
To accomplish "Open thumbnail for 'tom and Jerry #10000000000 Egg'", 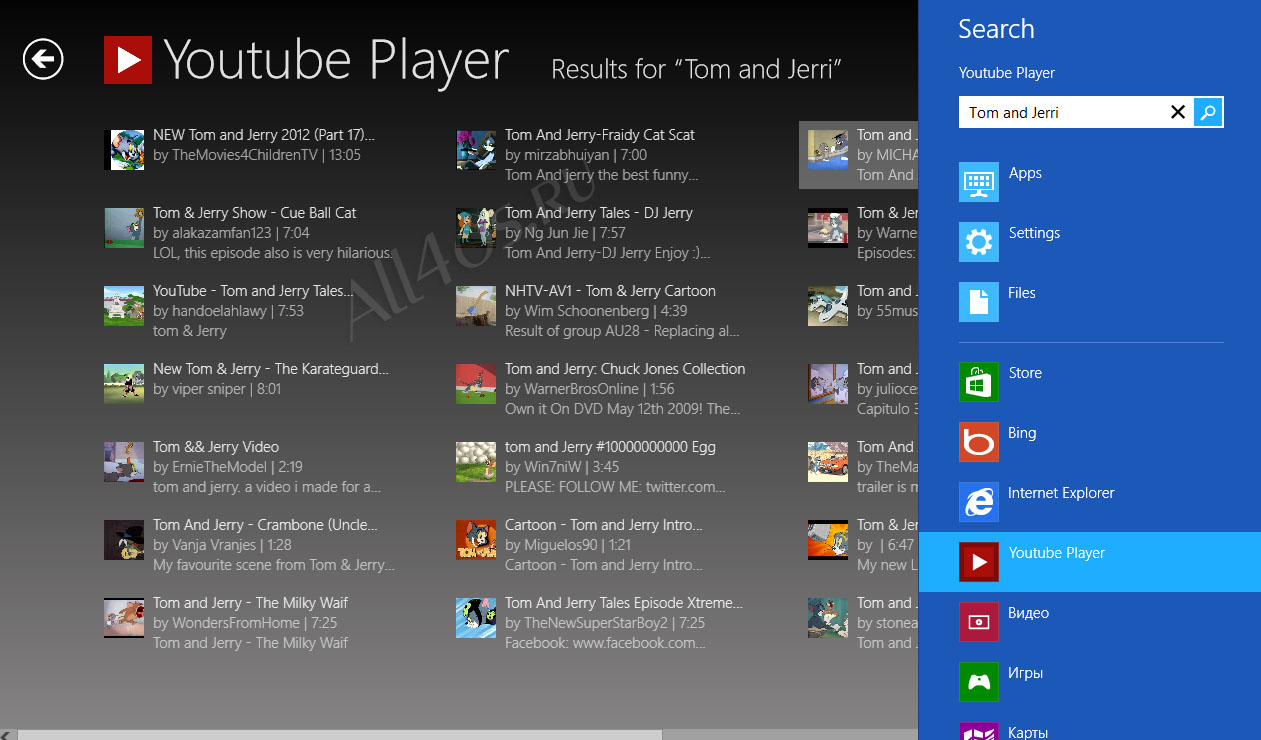I will coord(476,462).
